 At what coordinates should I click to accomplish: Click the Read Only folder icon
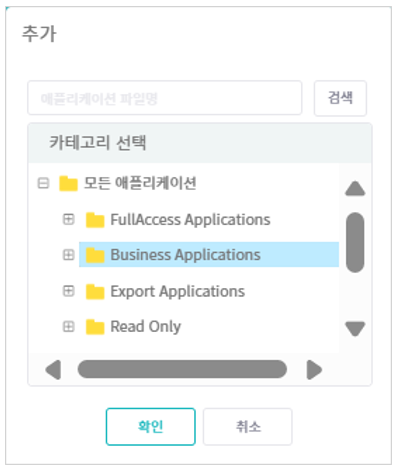click(95, 327)
